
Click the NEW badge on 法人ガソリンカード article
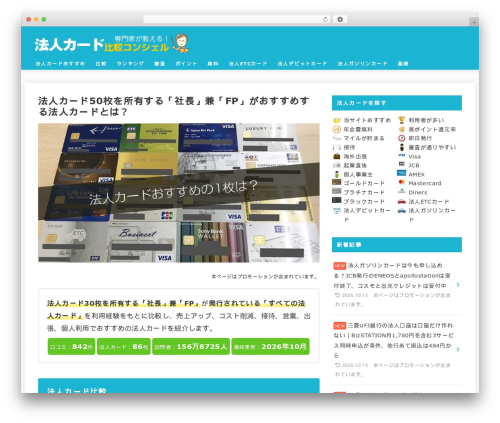[340, 266]
